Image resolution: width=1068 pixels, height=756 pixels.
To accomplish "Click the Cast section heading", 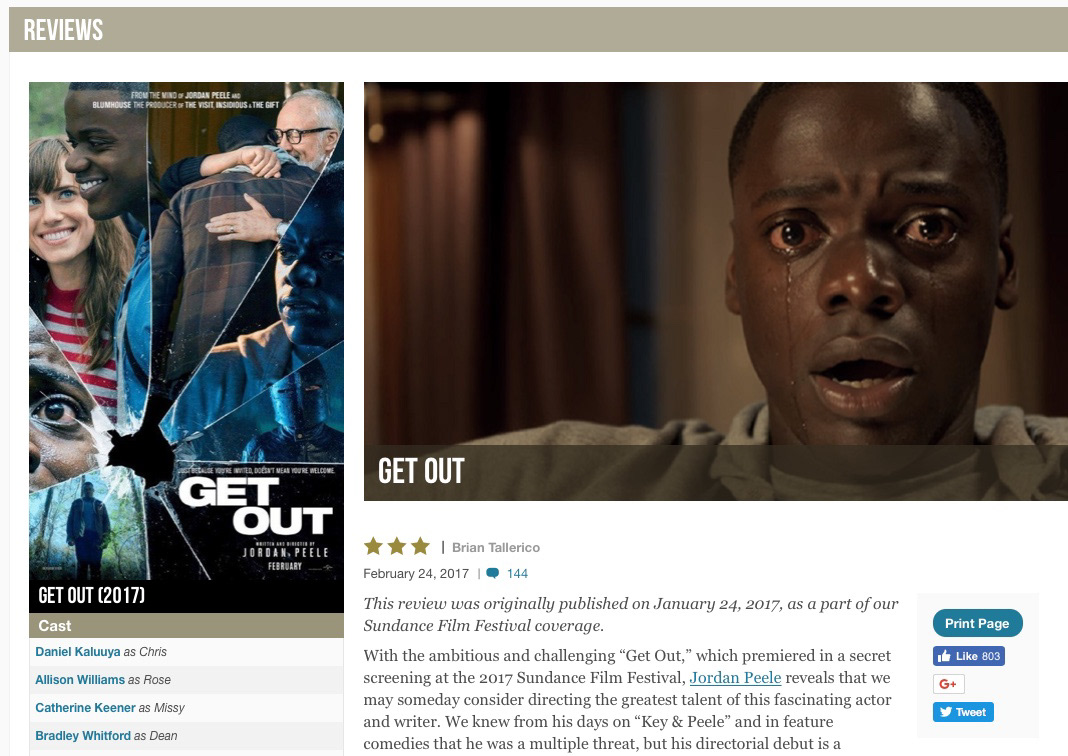I will tap(54, 625).
